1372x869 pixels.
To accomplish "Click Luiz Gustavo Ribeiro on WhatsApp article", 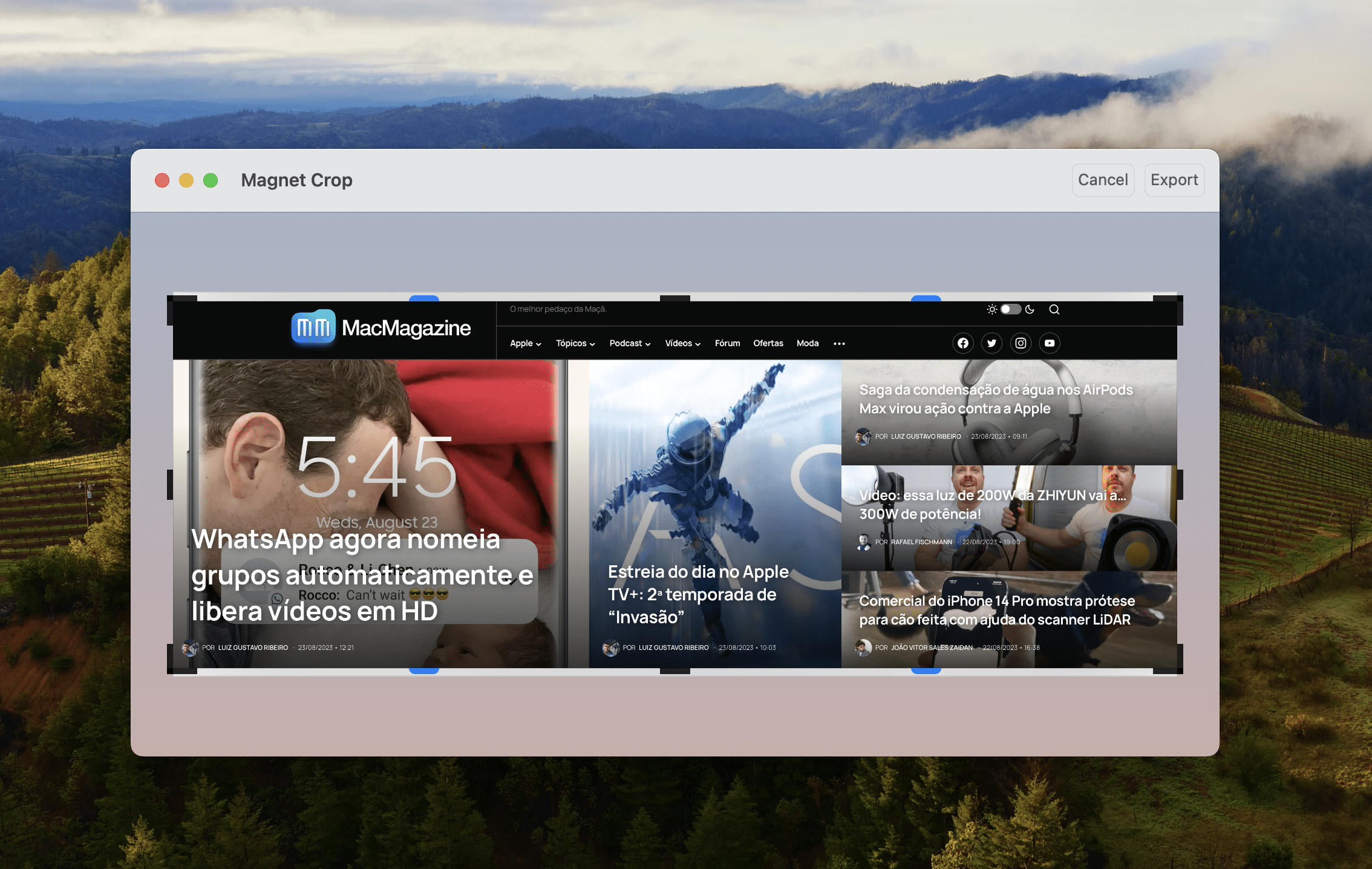I will 253,648.
